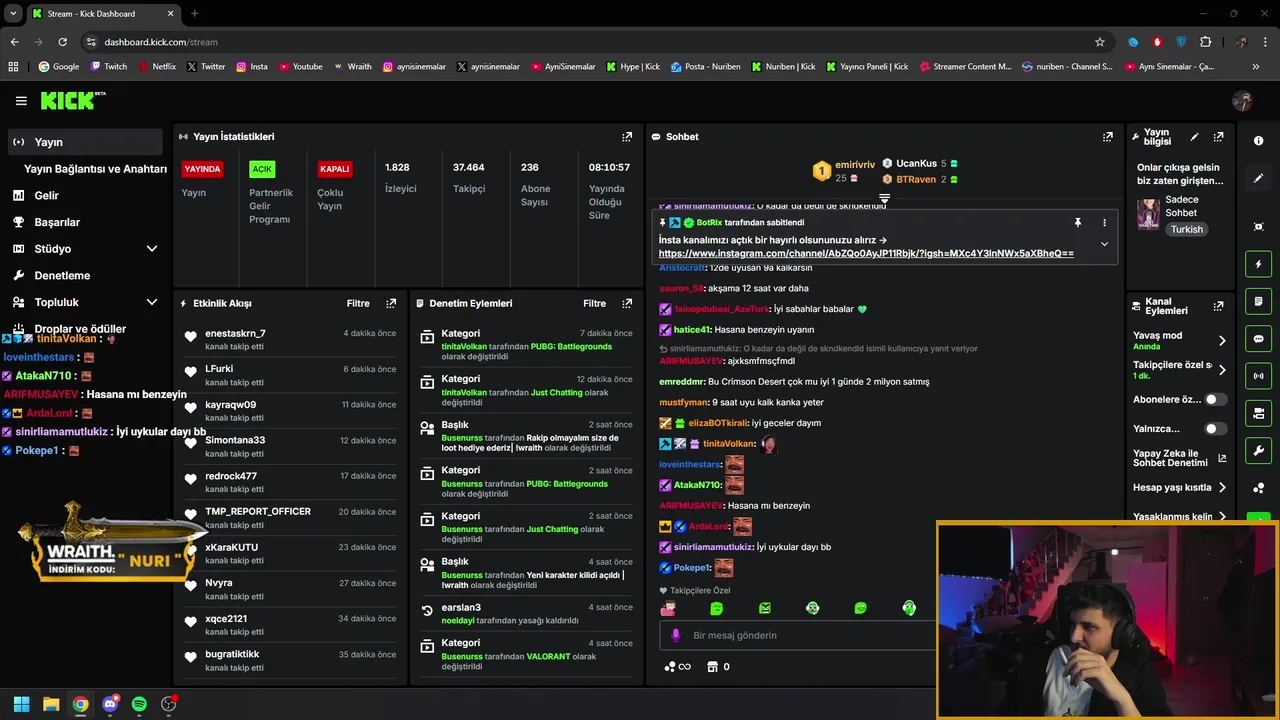Open Yavaş mod options arrow
Image resolution: width=1280 pixels, height=720 pixels.
click(x=1222, y=341)
